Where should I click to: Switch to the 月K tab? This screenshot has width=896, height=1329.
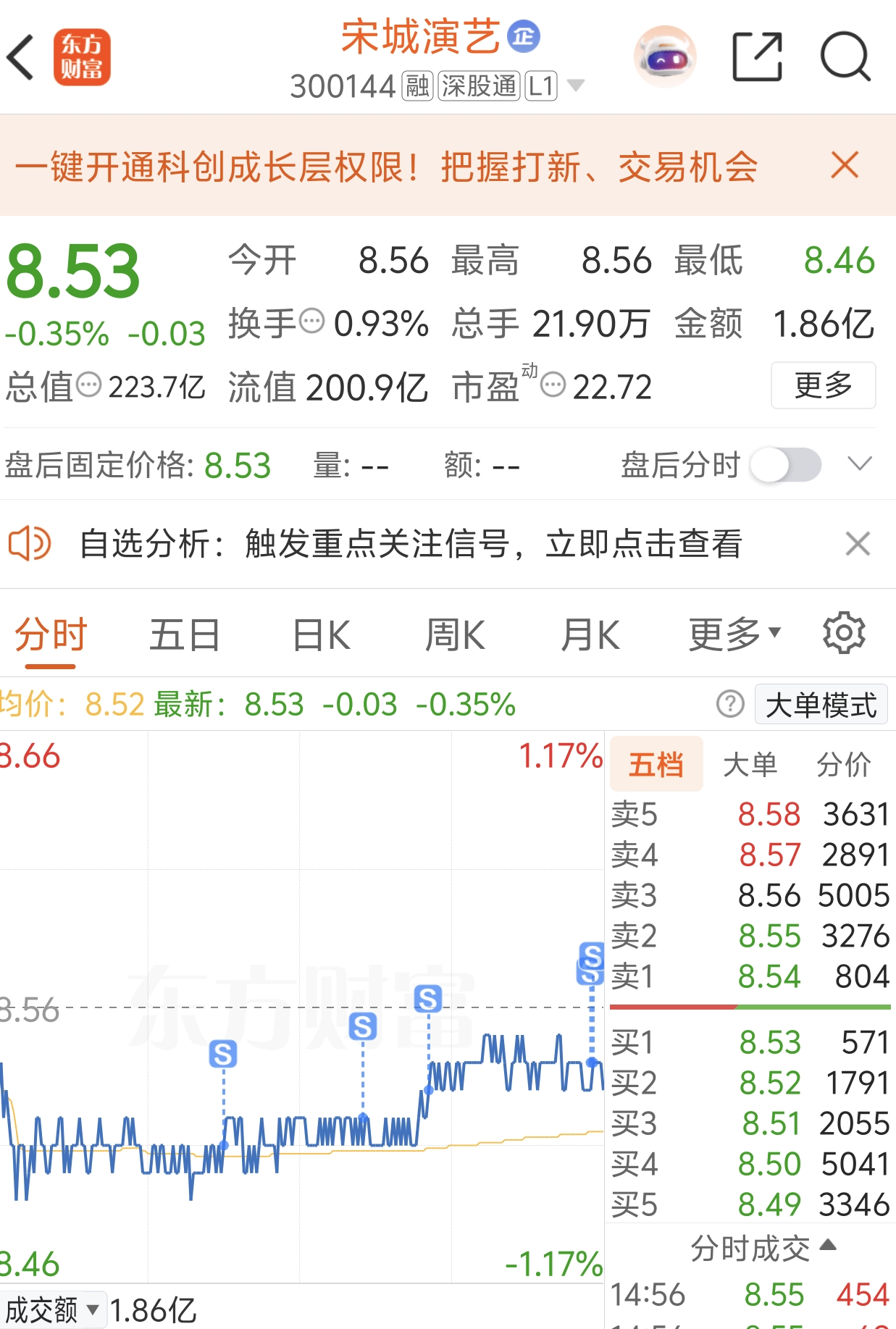pos(590,635)
